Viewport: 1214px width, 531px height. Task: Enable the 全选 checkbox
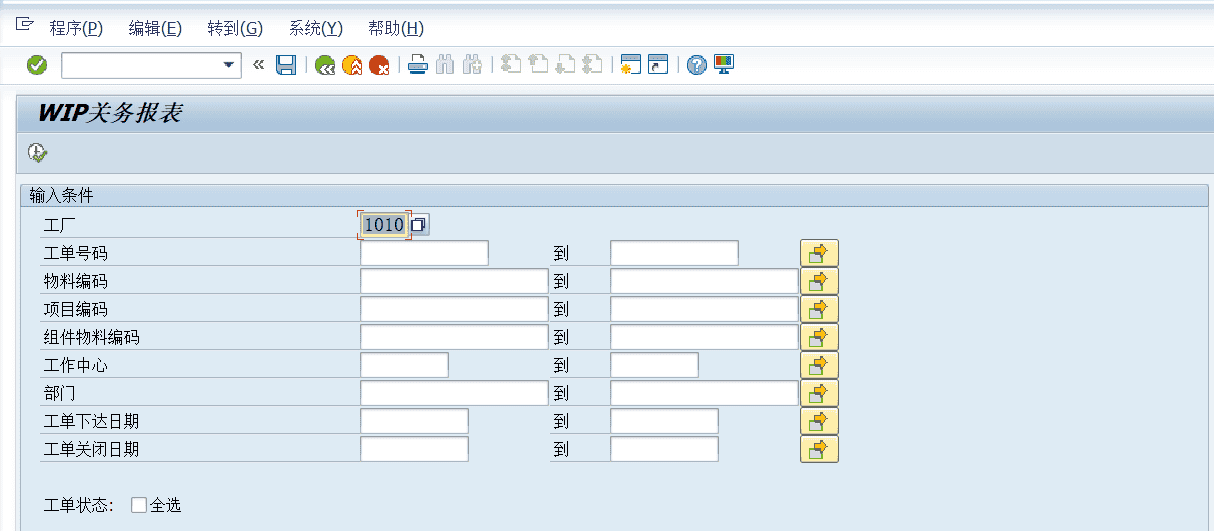(x=139, y=505)
